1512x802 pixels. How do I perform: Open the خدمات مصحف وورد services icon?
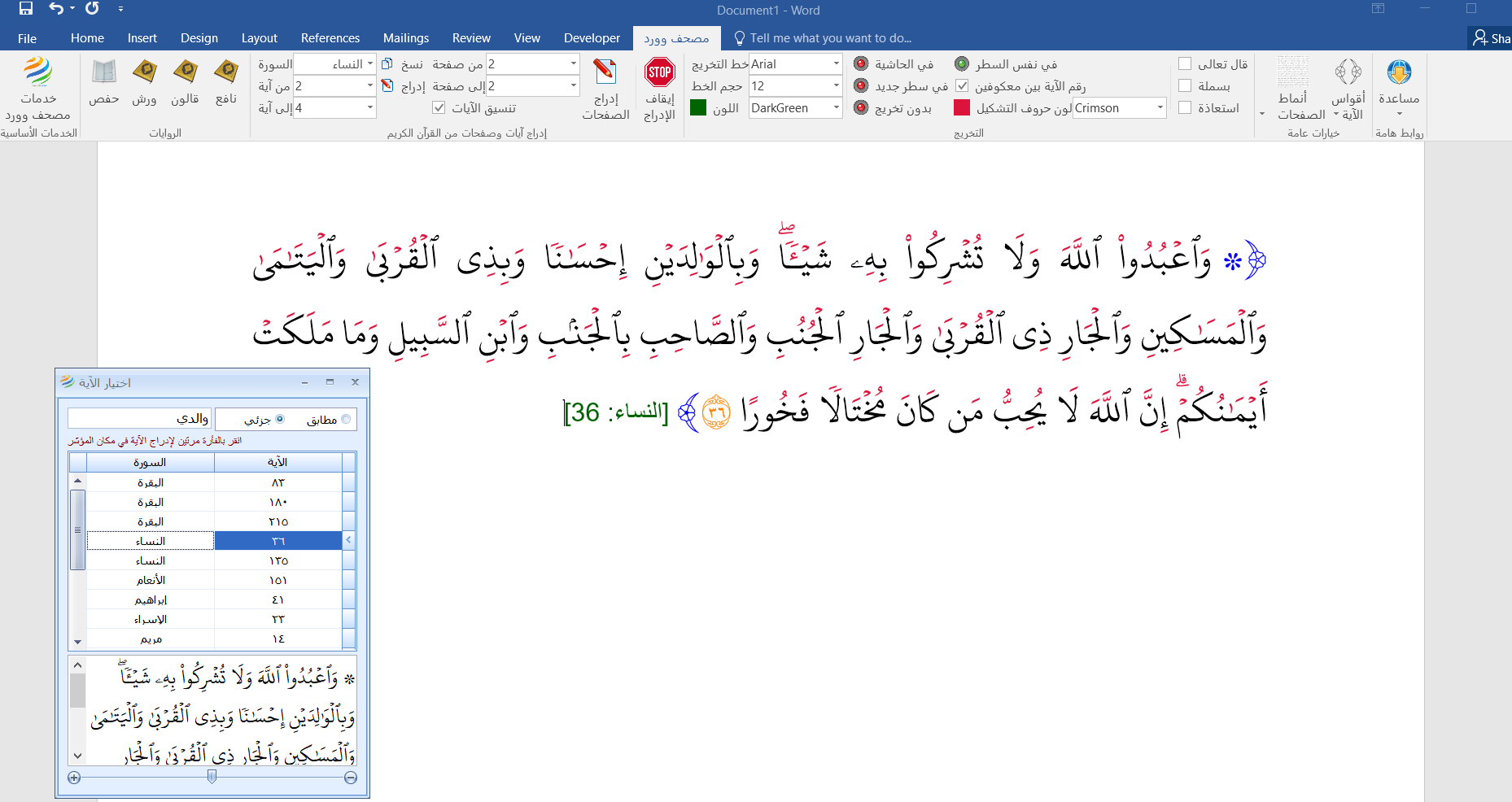pos(37,72)
